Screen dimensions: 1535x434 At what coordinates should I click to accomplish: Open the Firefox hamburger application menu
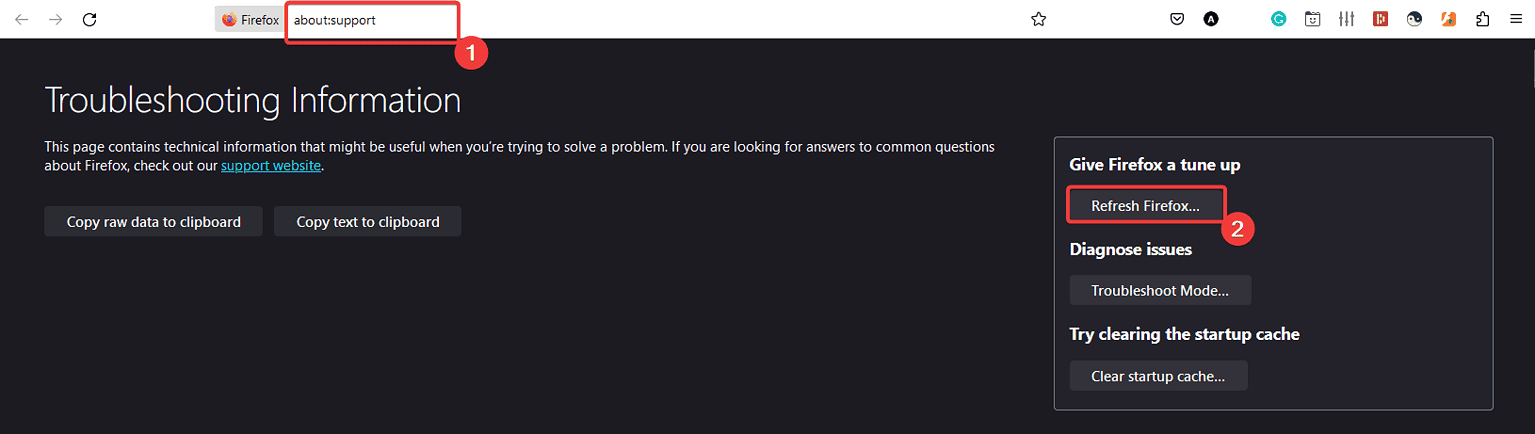coord(1516,19)
